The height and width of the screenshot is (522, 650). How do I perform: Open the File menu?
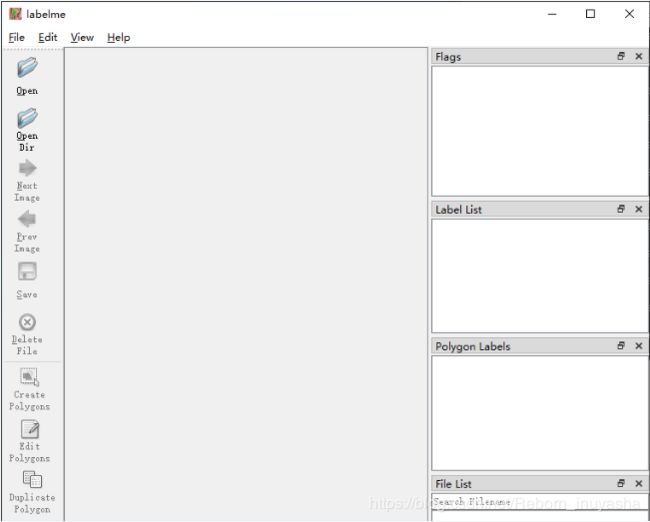[16, 37]
